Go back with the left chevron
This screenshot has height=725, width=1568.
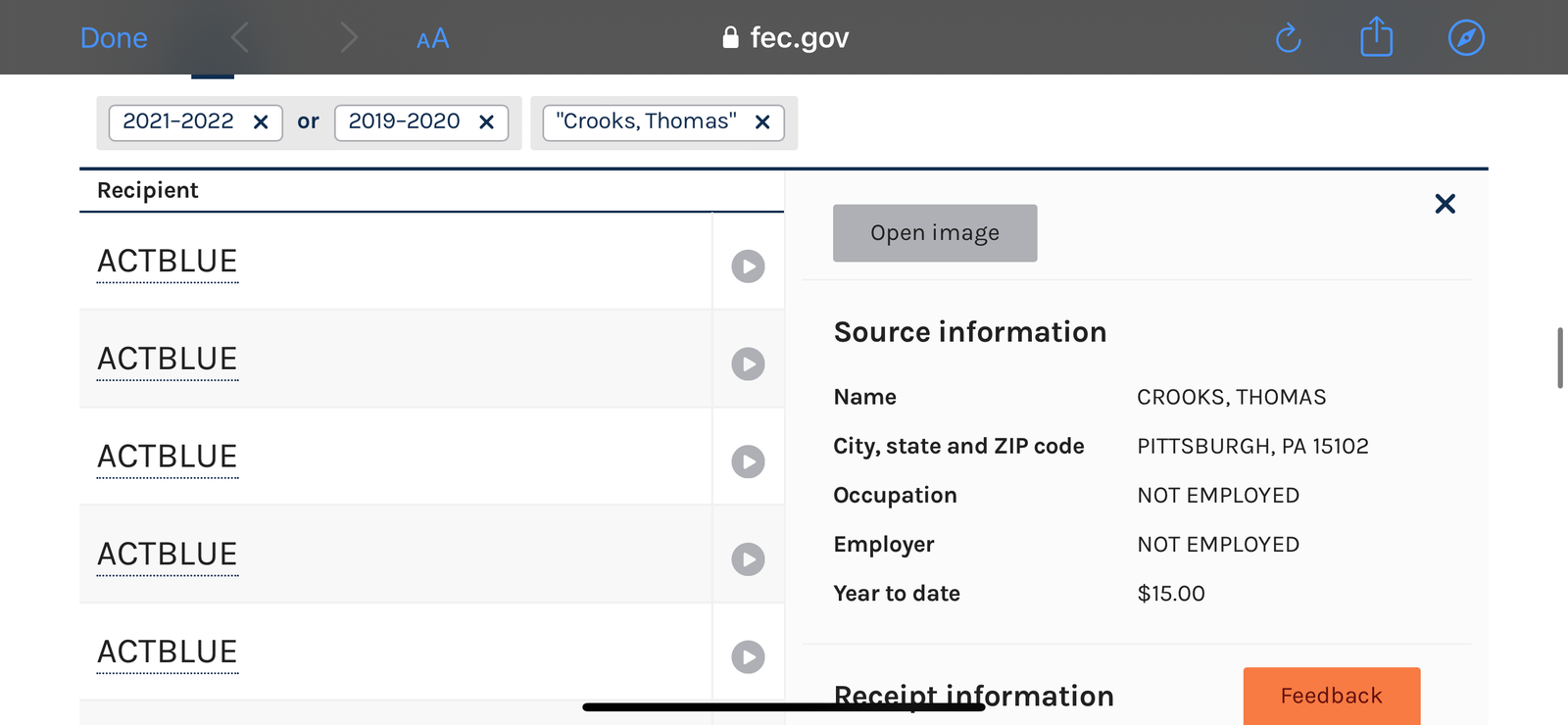pyautogui.click(x=240, y=38)
